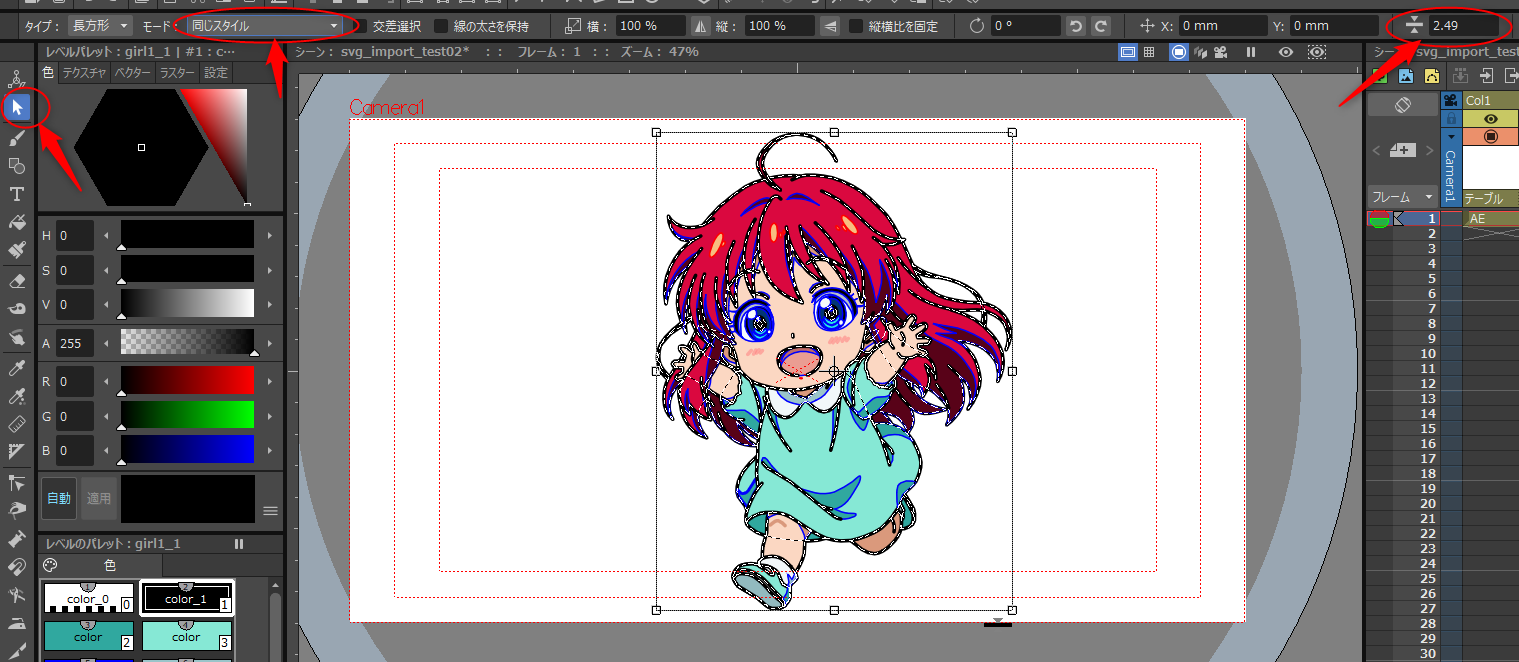Select the Geometric shape tool
1519x662 pixels.
pyautogui.click(x=17, y=165)
